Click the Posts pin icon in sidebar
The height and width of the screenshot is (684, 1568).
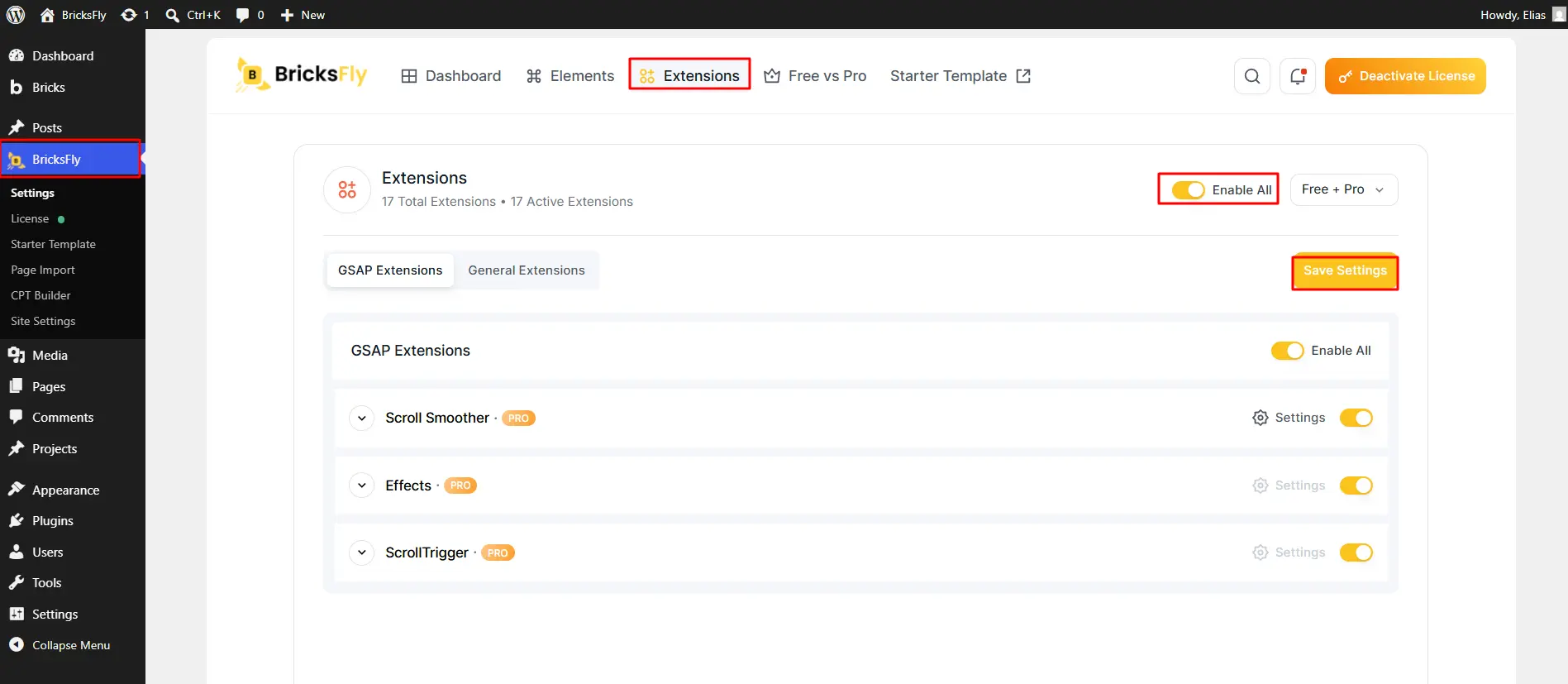tap(16, 127)
